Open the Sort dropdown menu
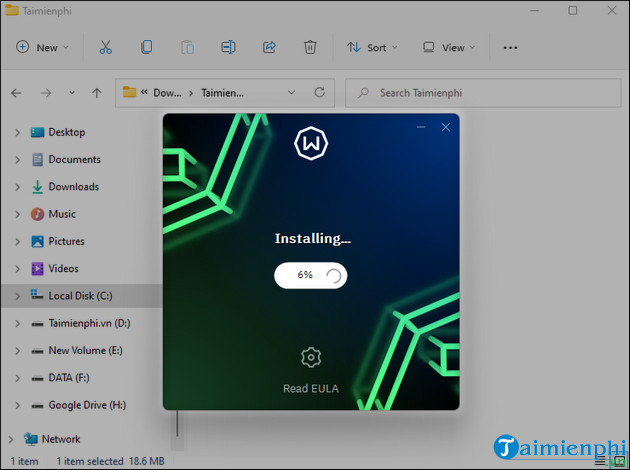 point(372,47)
